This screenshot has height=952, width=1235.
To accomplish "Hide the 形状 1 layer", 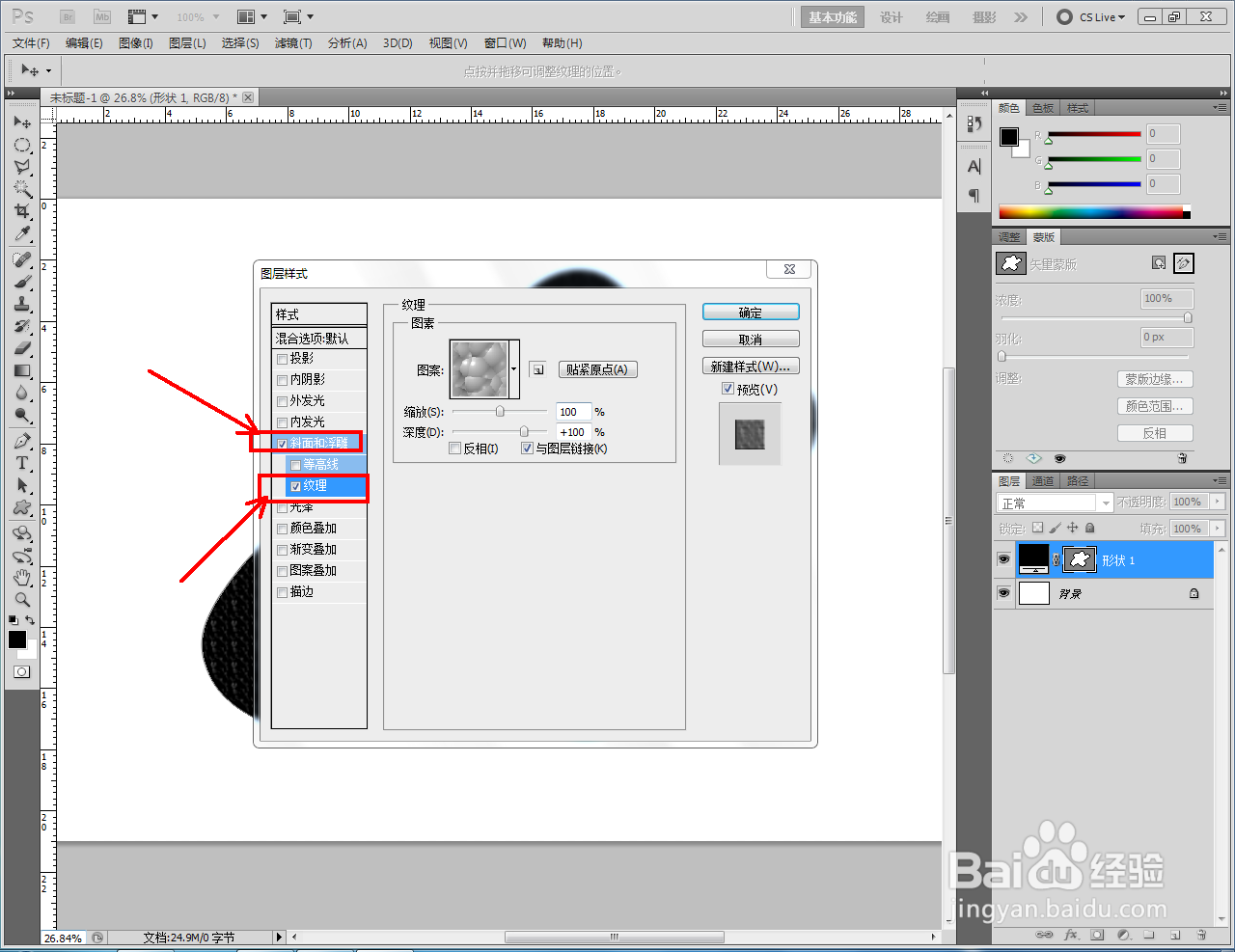I will [x=1003, y=559].
